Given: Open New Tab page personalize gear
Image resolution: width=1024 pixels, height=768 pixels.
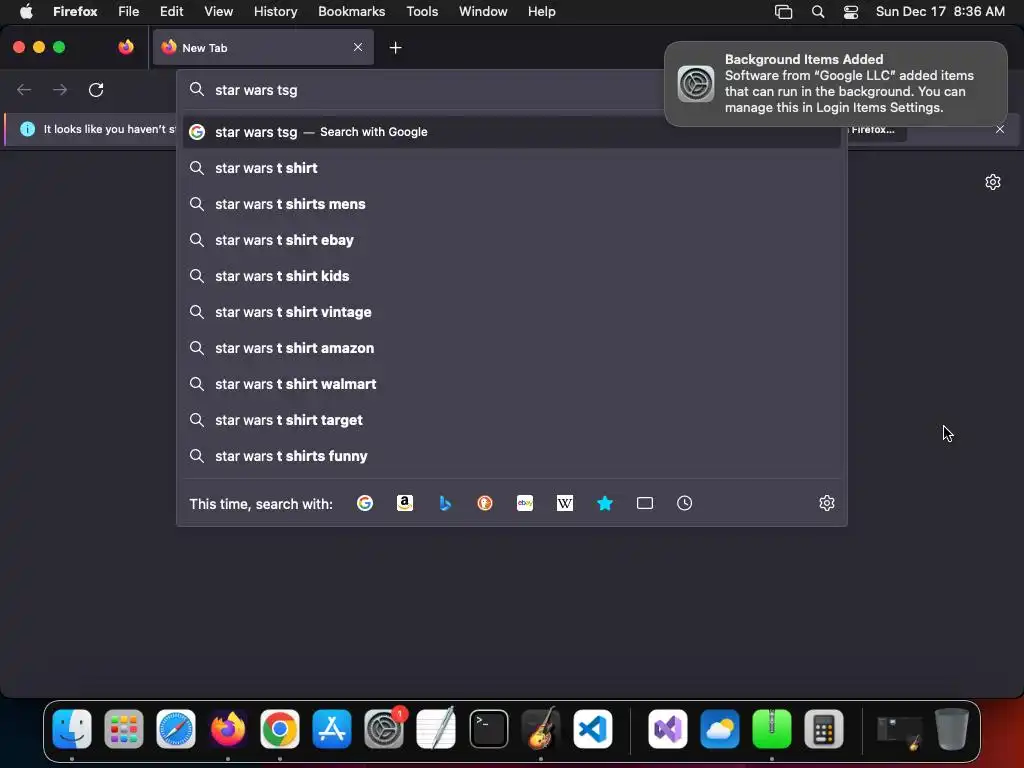Looking at the screenshot, I should [993, 182].
